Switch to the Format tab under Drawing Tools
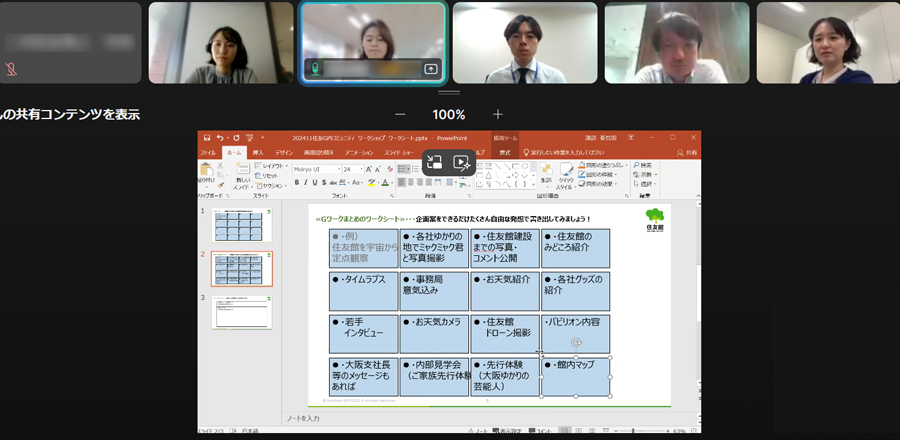Image resolution: width=900 pixels, height=440 pixels. click(505, 153)
